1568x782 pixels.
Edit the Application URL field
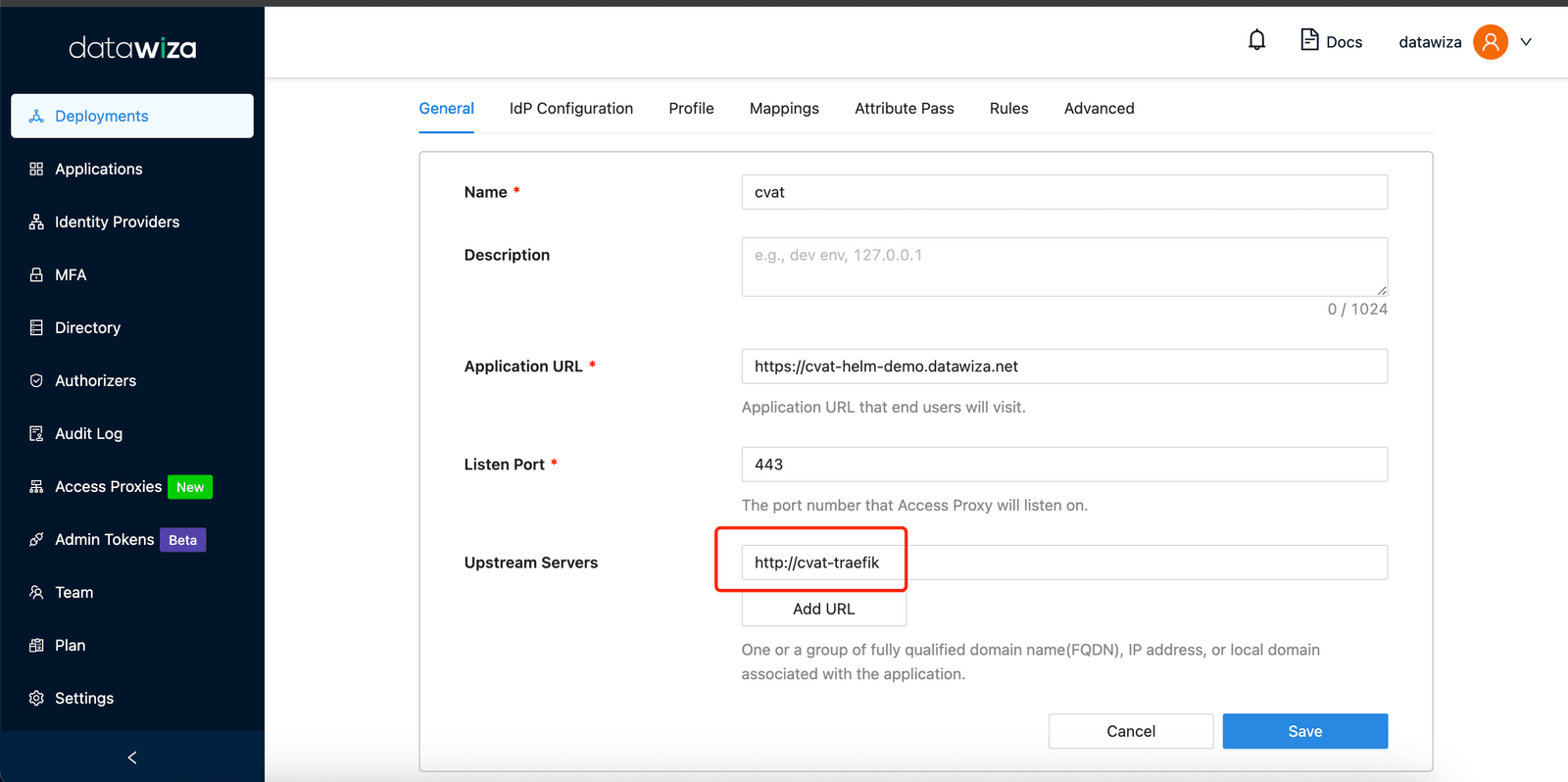coord(1064,367)
